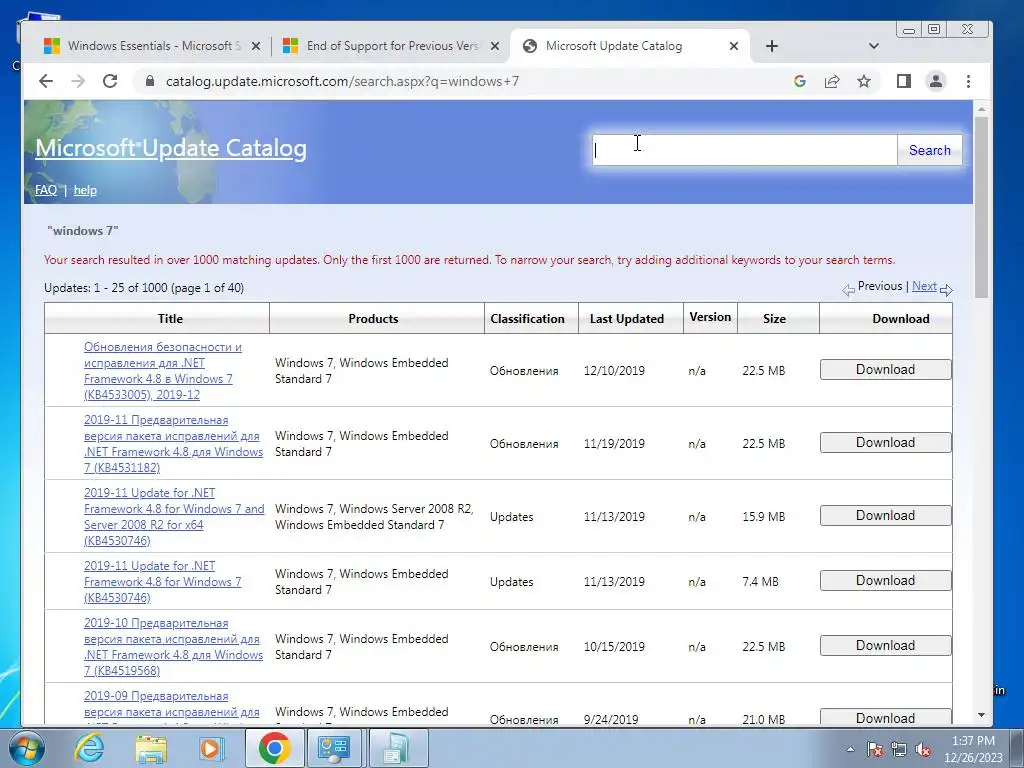The height and width of the screenshot is (768, 1024).
Task: Close the Microsoft Update Catalog tab
Action: point(733,46)
